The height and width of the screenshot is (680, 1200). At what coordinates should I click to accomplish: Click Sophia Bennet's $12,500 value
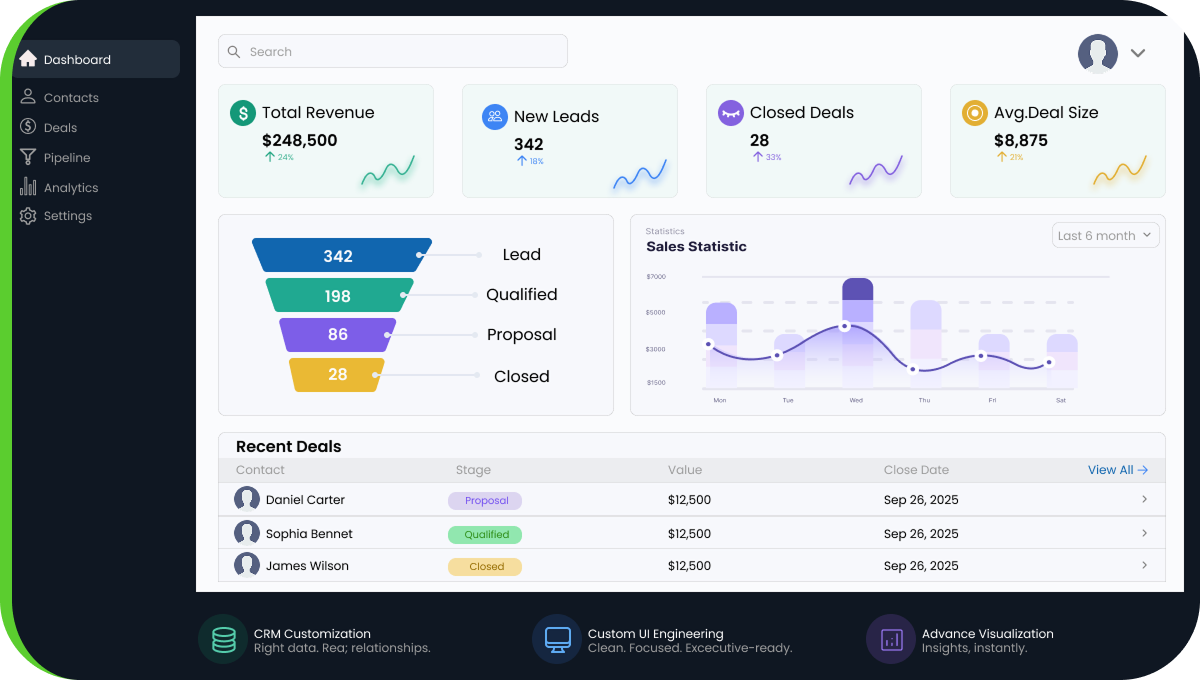coord(689,534)
